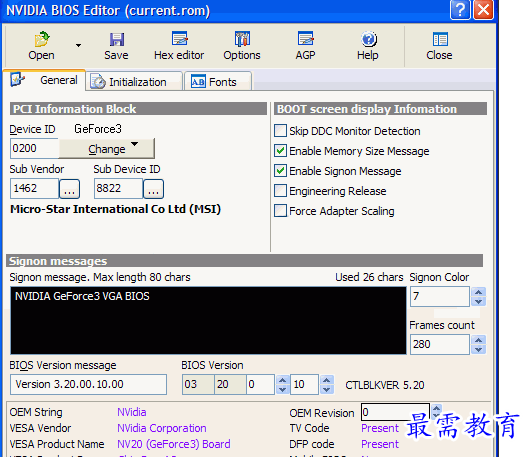Expand the Open button dropdown arrow
The width and height of the screenshot is (528, 457).
click(x=78, y=45)
